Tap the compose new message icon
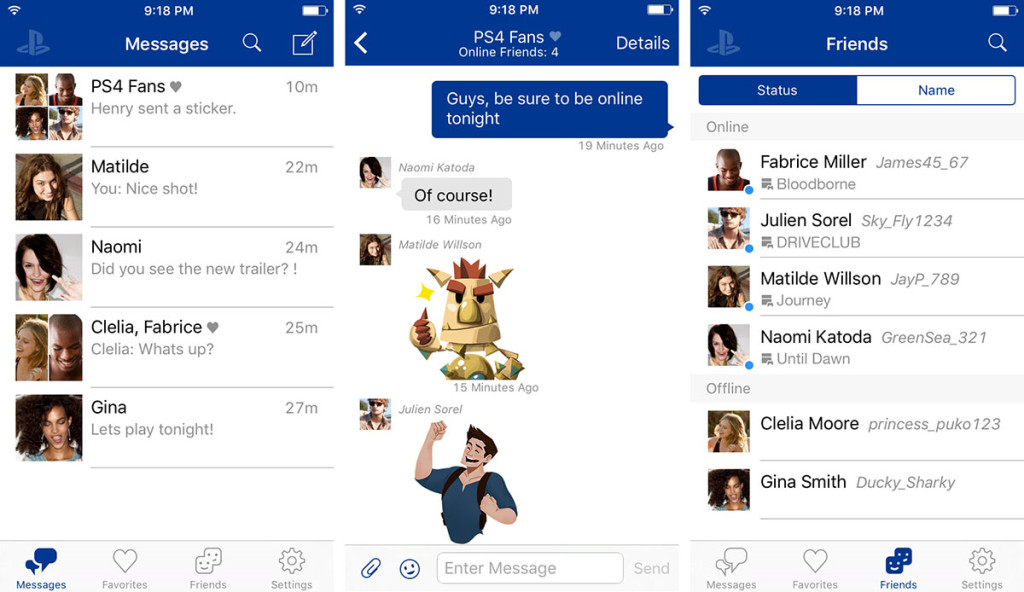Viewport: 1024px width, 592px height. coord(304,44)
